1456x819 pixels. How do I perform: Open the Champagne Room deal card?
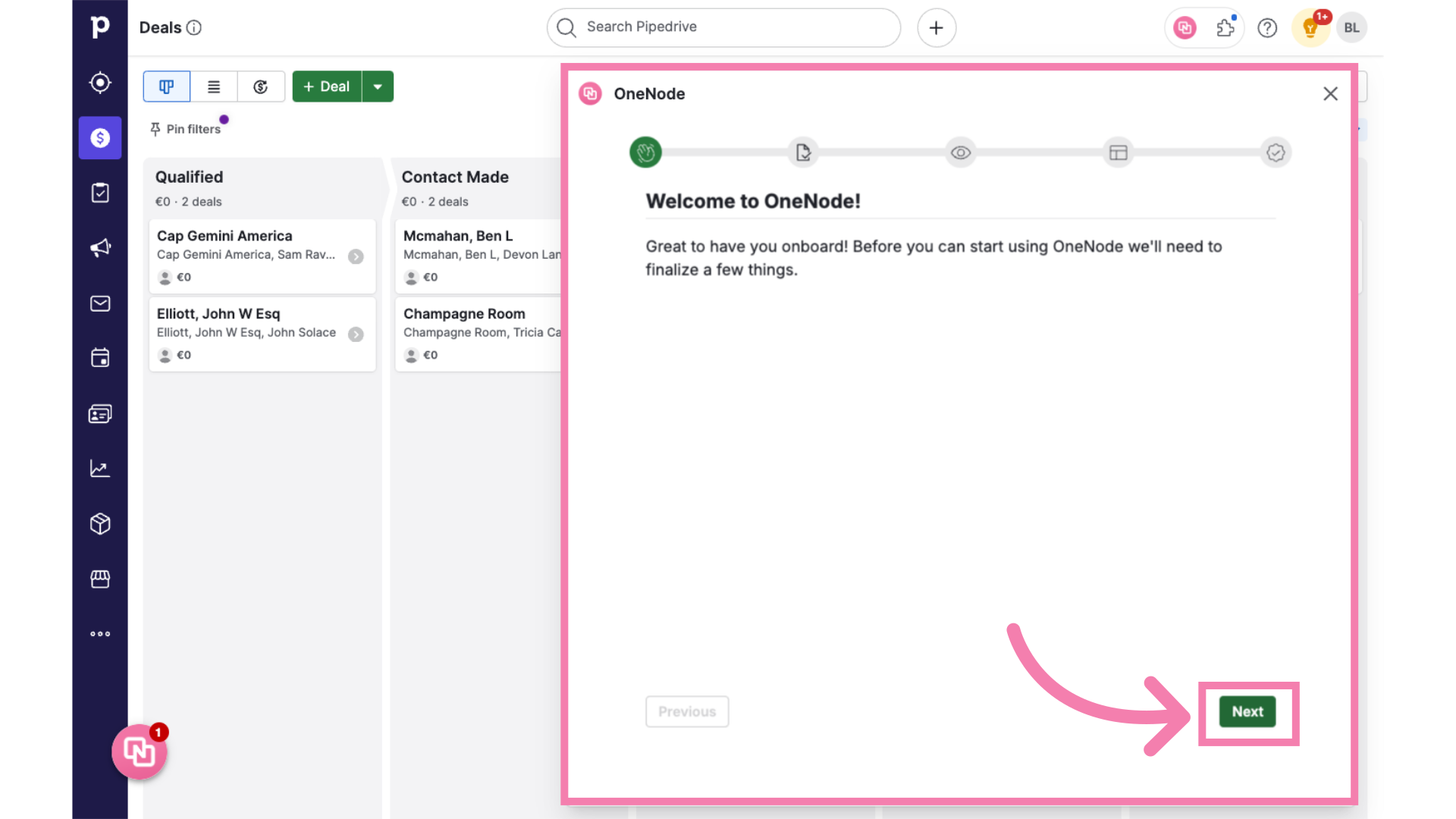click(479, 334)
